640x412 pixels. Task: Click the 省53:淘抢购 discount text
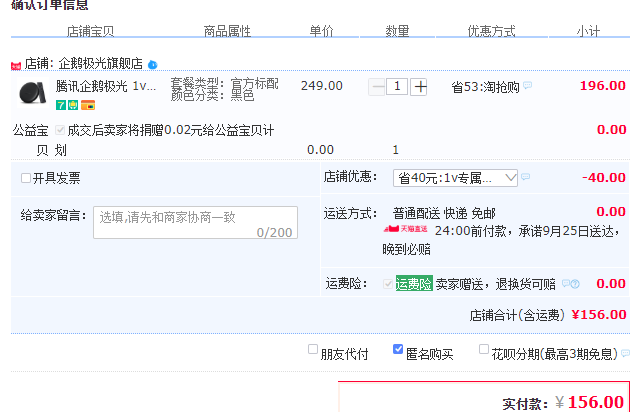(485, 87)
